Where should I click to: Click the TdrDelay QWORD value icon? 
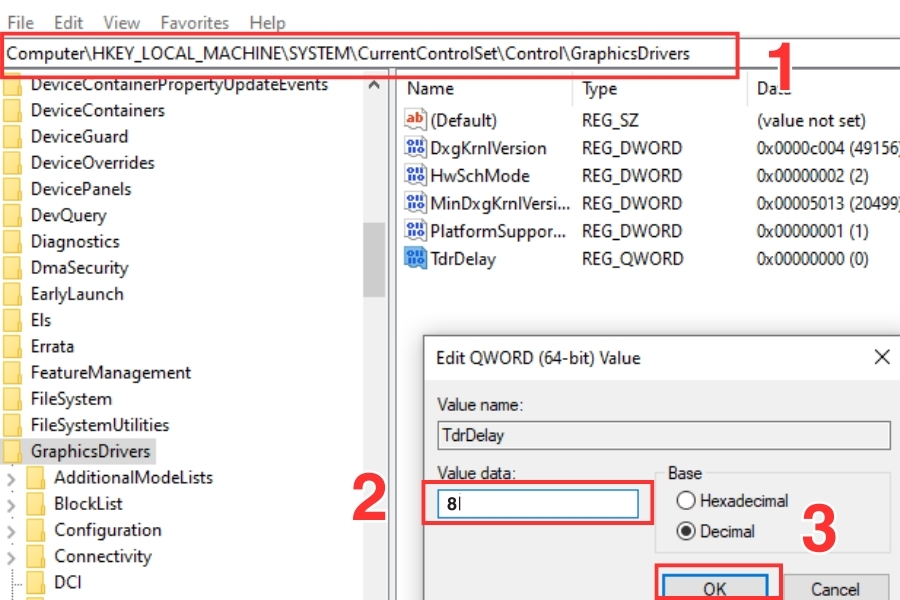point(415,259)
